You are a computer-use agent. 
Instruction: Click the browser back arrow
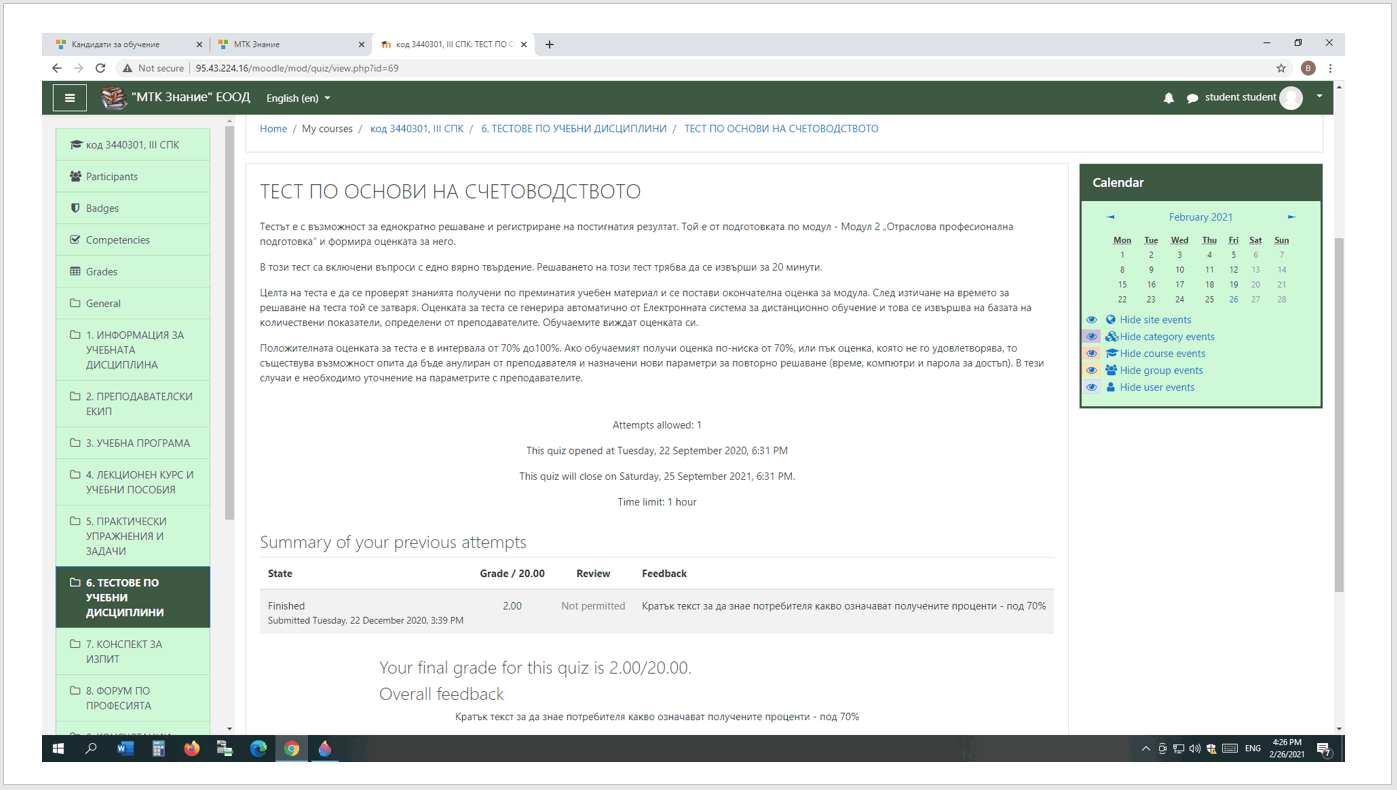pos(56,68)
